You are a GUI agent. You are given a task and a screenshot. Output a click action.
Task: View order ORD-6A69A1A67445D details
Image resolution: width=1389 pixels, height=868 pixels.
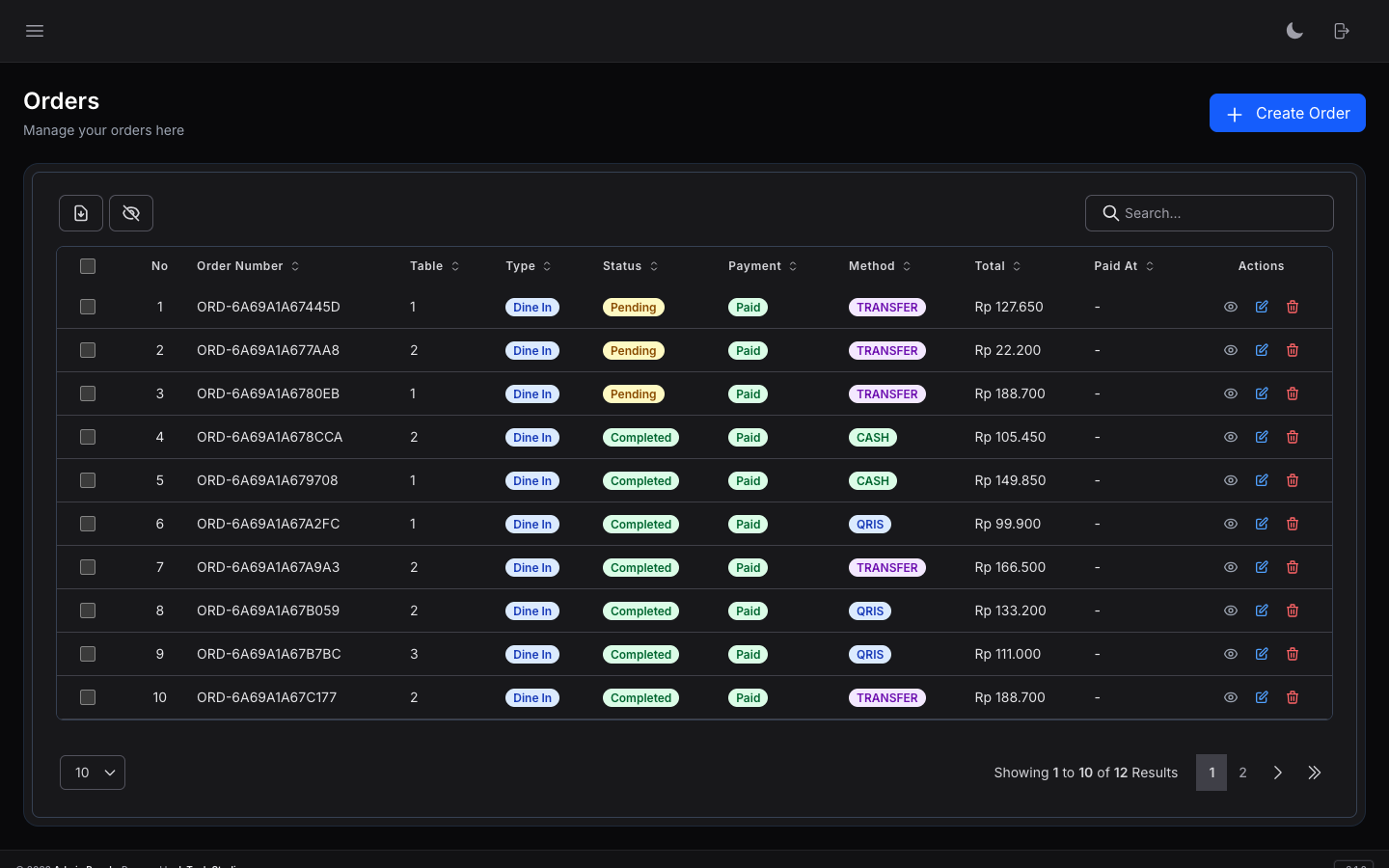click(x=1231, y=307)
